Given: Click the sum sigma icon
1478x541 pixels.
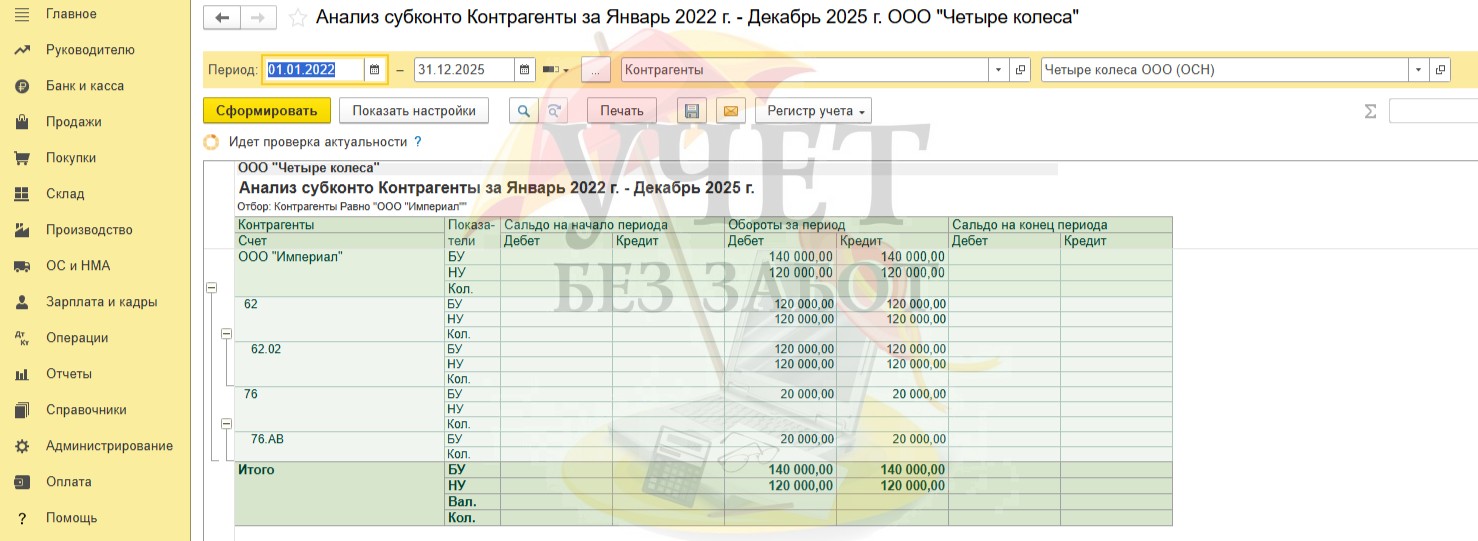Looking at the screenshot, I should 1370,111.
